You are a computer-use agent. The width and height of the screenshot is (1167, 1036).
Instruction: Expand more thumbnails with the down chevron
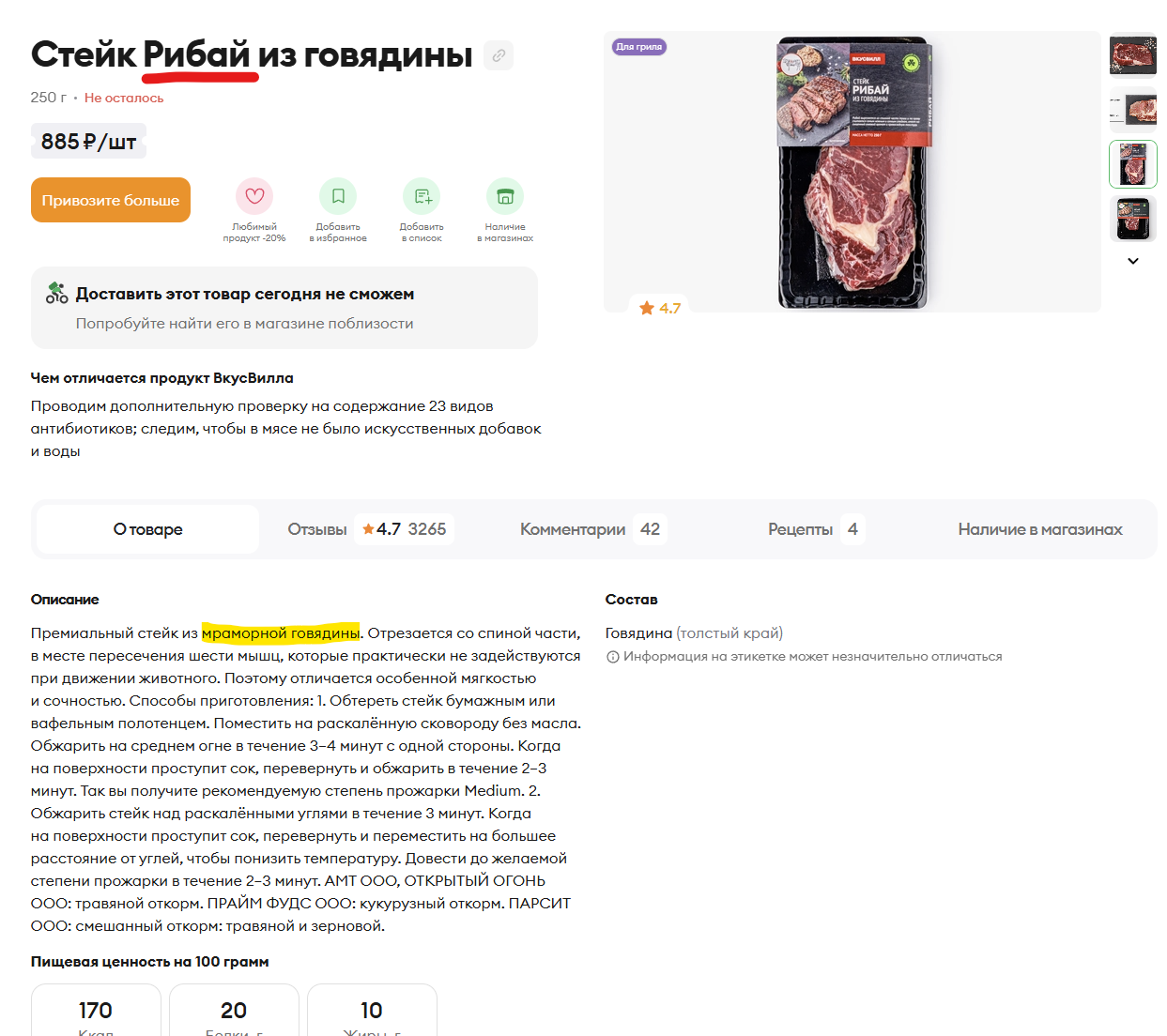pyautogui.click(x=1133, y=261)
